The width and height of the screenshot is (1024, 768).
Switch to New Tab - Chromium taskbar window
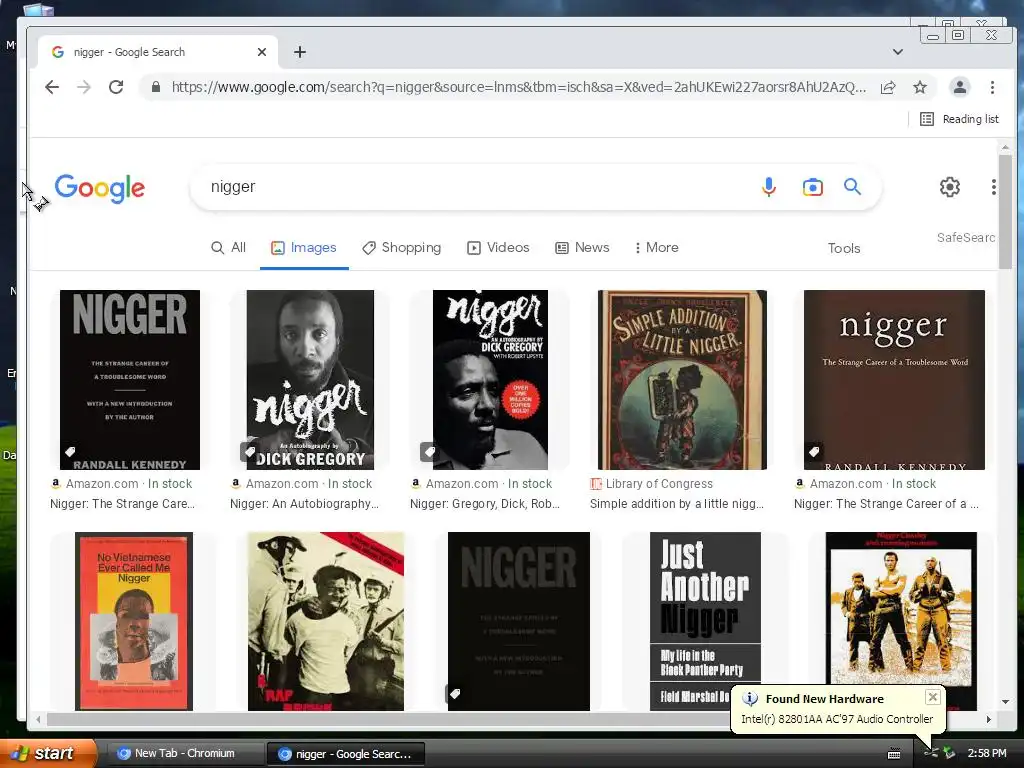(184, 754)
